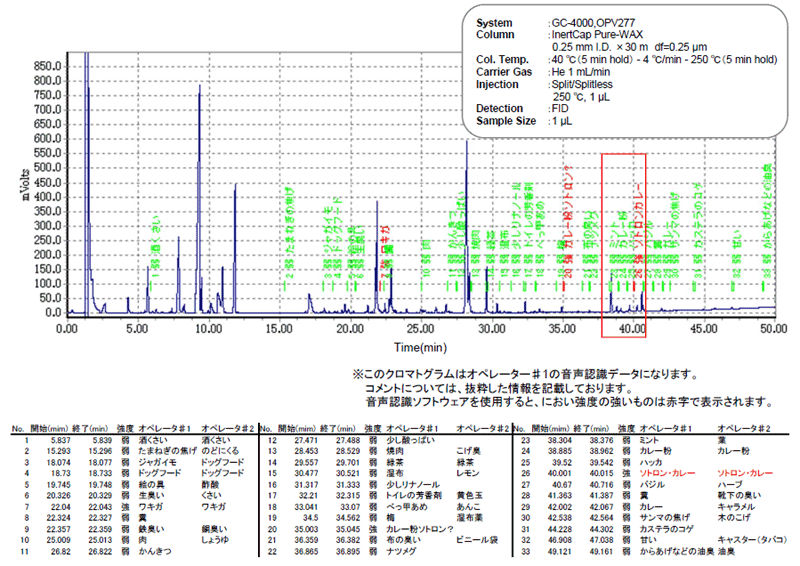The width and height of the screenshot is (800, 566).
Task: Click the cell "ハッカ" in row 25
Action: pyautogui.click(x=651, y=462)
